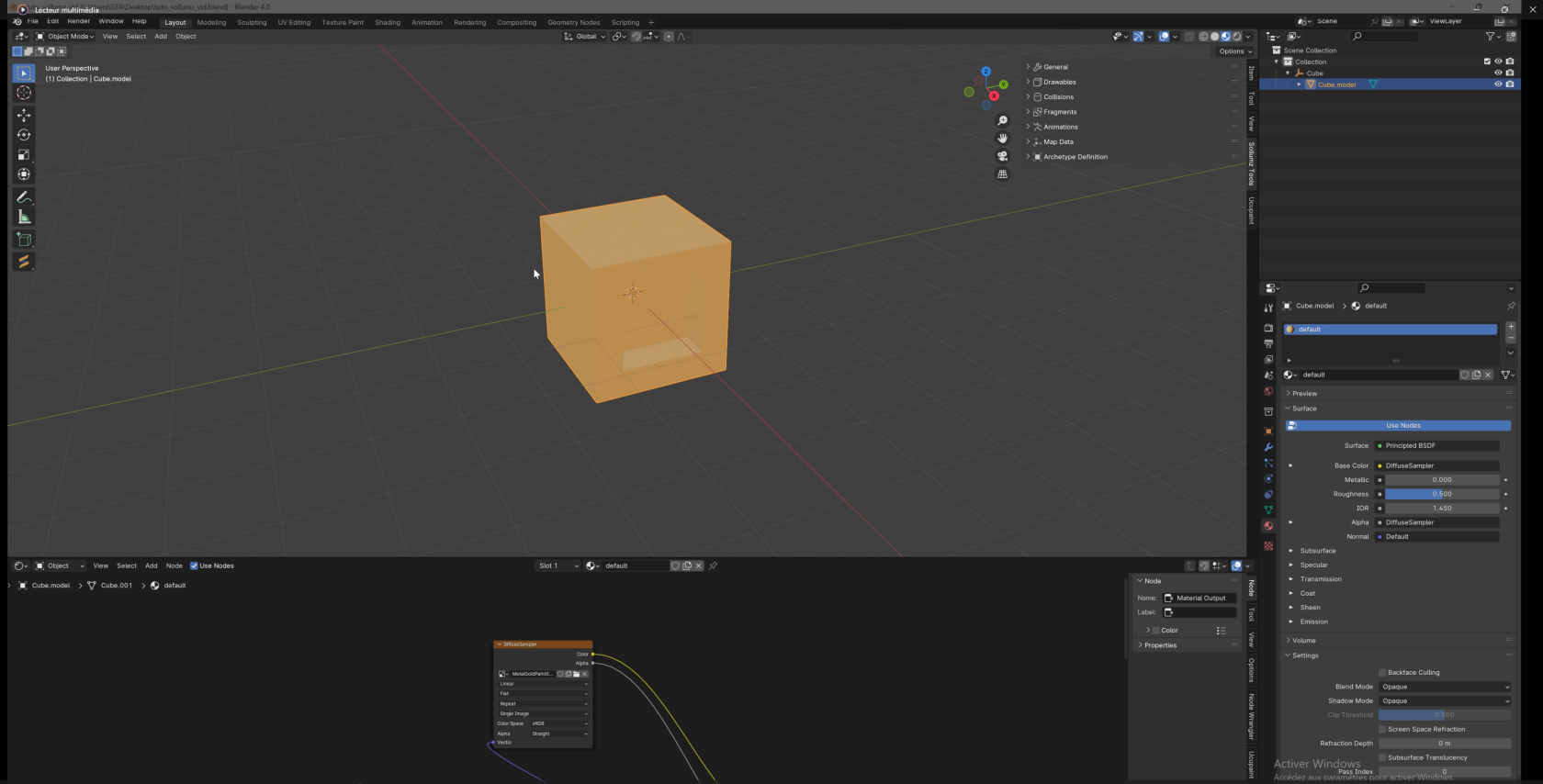This screenshot has height=784, width=1543.
Task: Select the Scale tool
Action: click(x=24, y=154)
